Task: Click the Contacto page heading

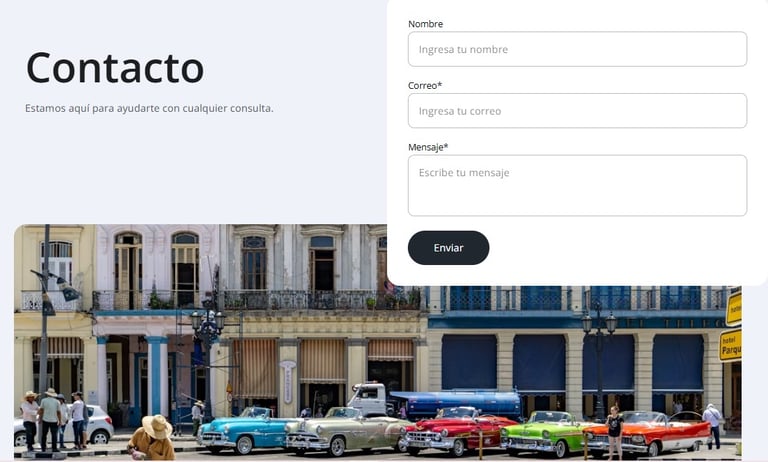Action: [x=115, y=68]
